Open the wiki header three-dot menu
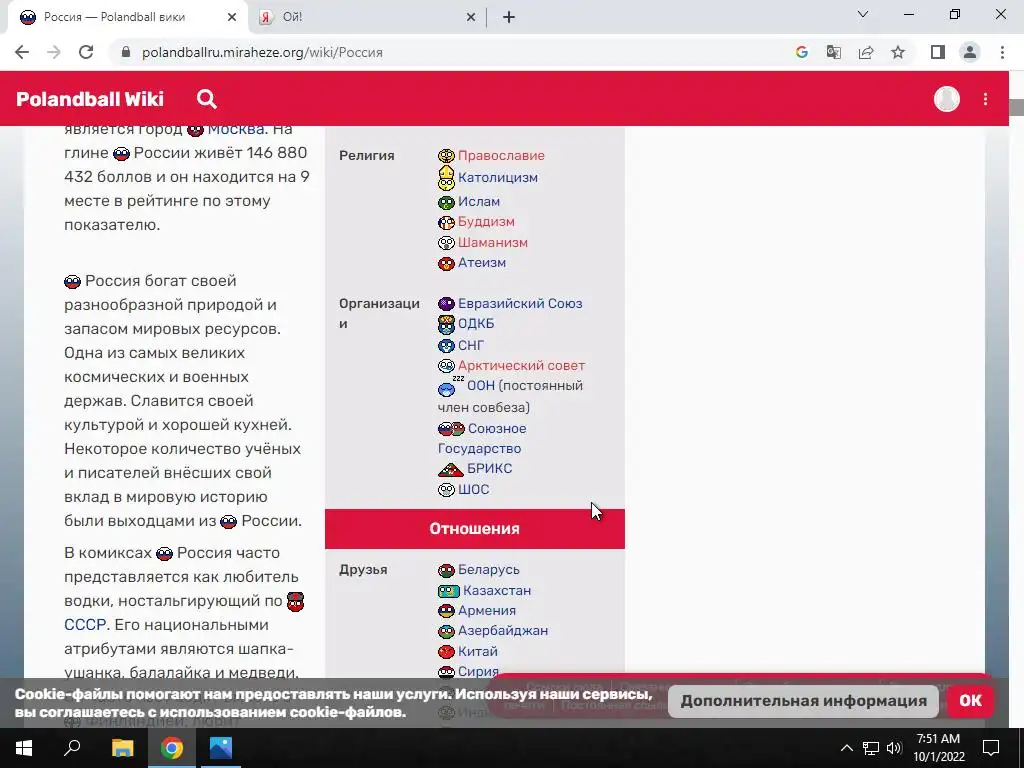This screenshot has height=768, width=1024. click(985, 99)
